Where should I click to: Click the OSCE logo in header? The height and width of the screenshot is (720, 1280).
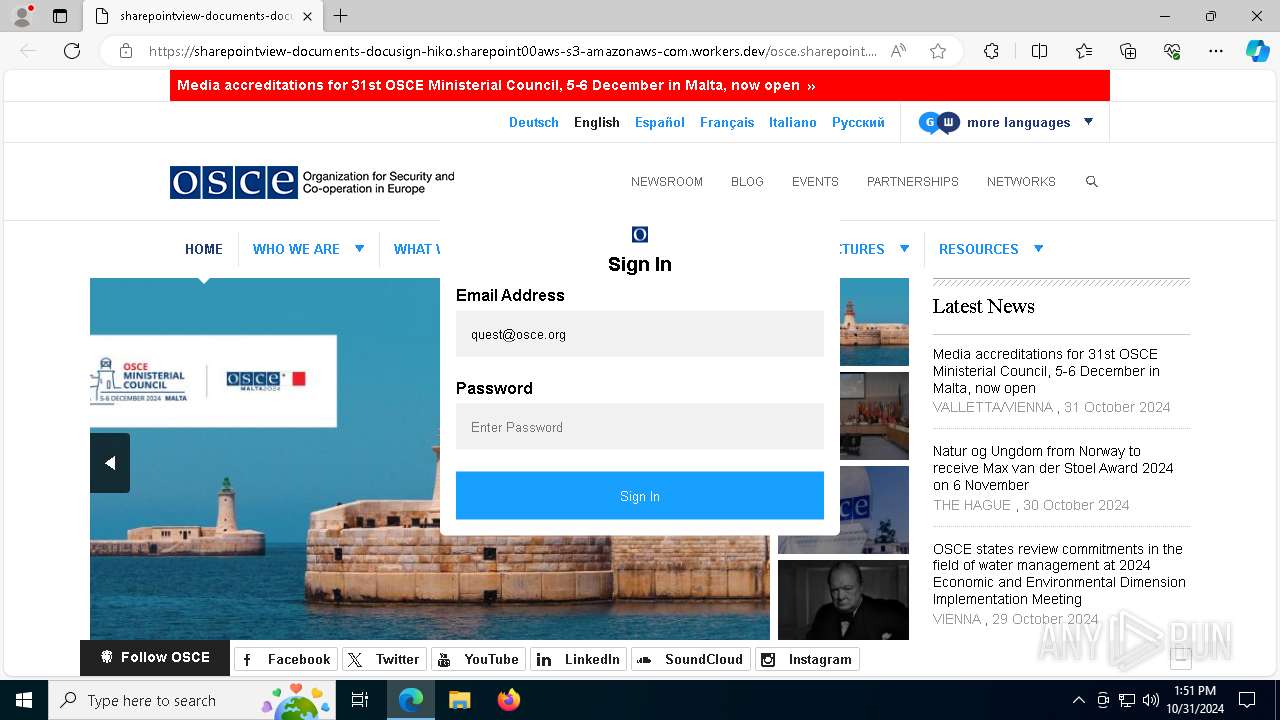(x=312, y=182)
